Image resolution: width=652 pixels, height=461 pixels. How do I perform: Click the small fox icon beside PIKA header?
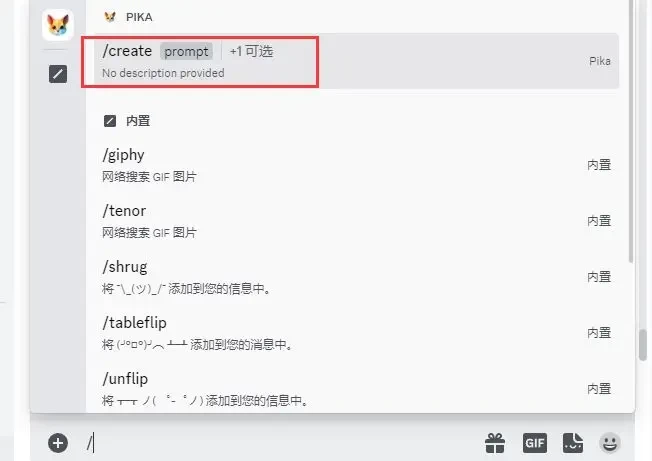tap(110, 17)
